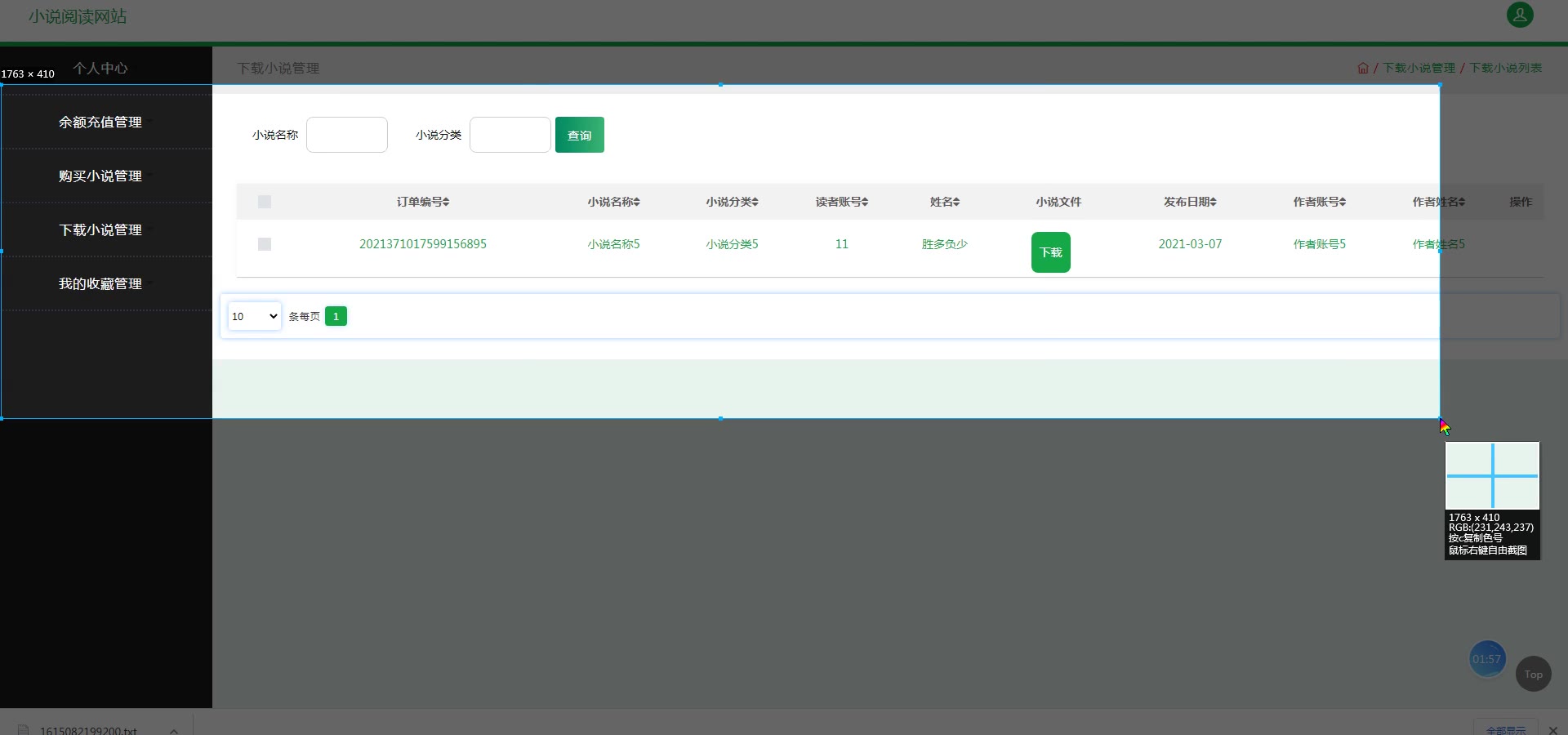Screen dimensions: 1568x735
Task: Tick checkbox for order 2021371017599156895
Action: 265,244
